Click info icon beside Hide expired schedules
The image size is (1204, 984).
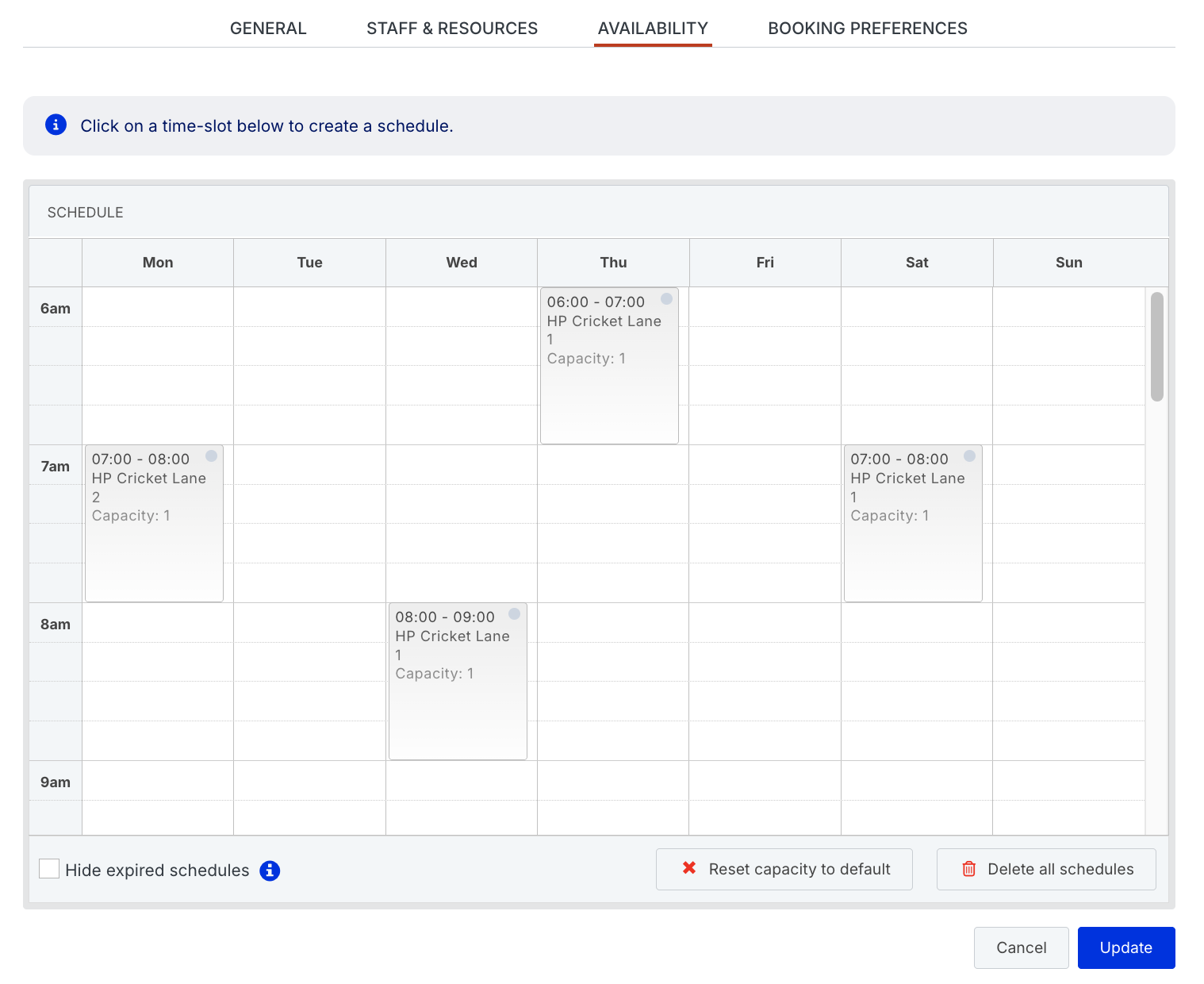point(270,871)
